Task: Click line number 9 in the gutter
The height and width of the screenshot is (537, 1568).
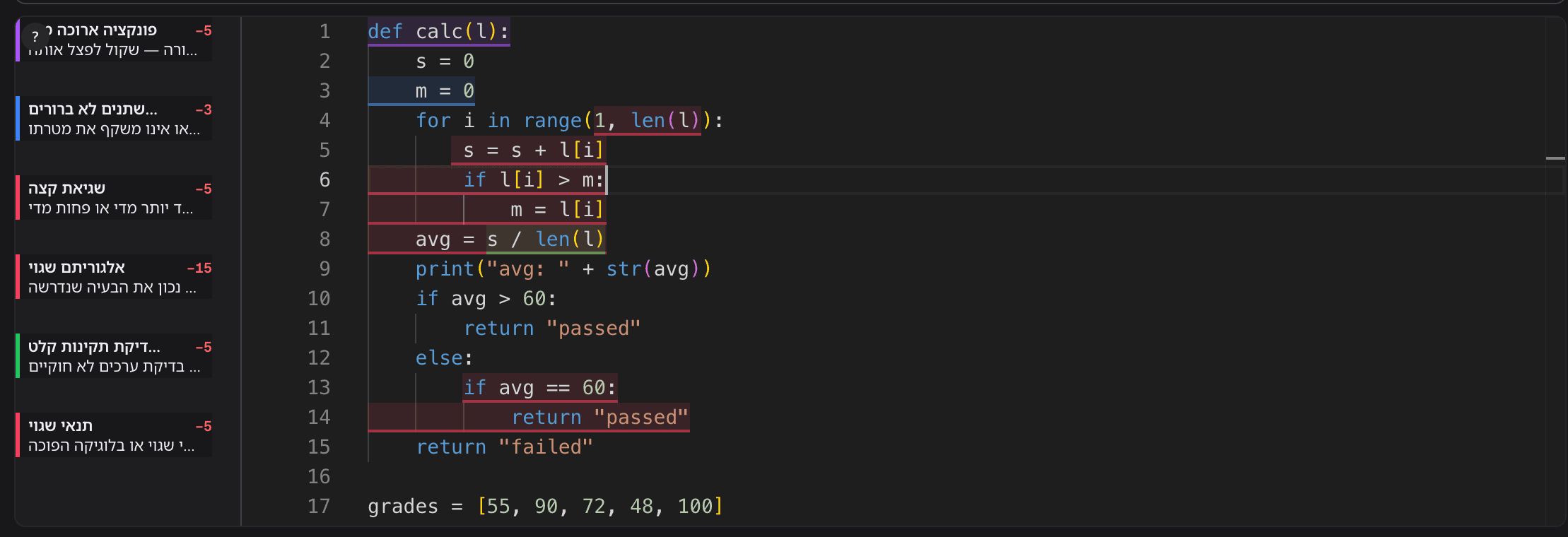Action: point(324,269)
